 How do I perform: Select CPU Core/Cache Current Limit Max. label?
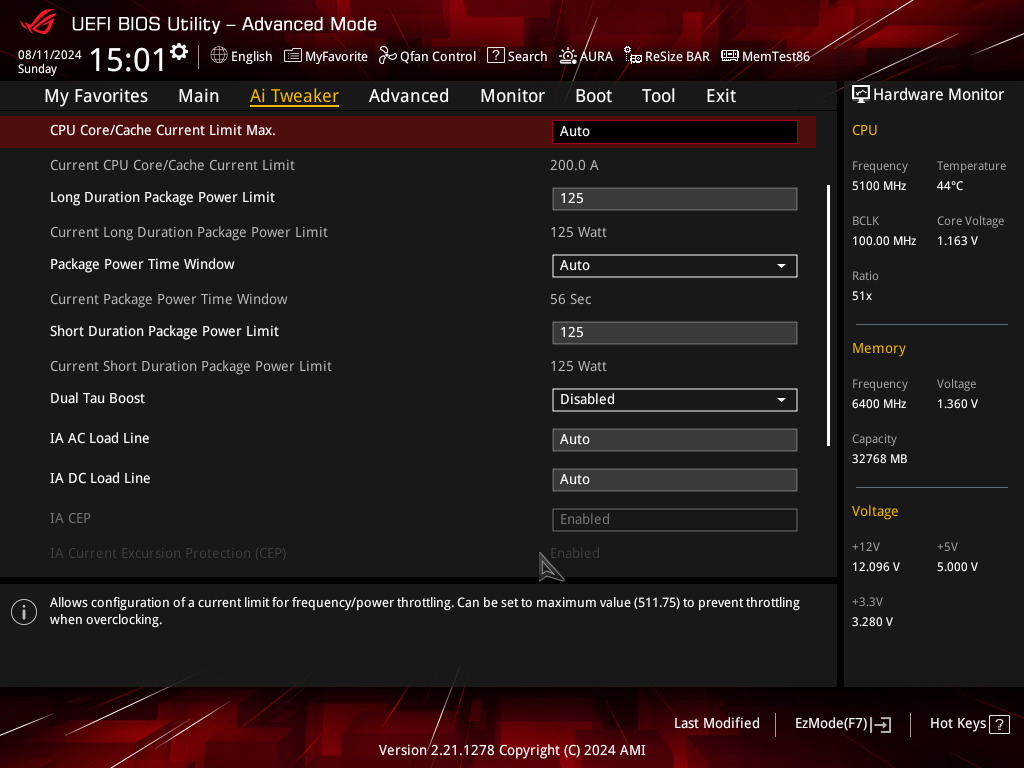163,130
